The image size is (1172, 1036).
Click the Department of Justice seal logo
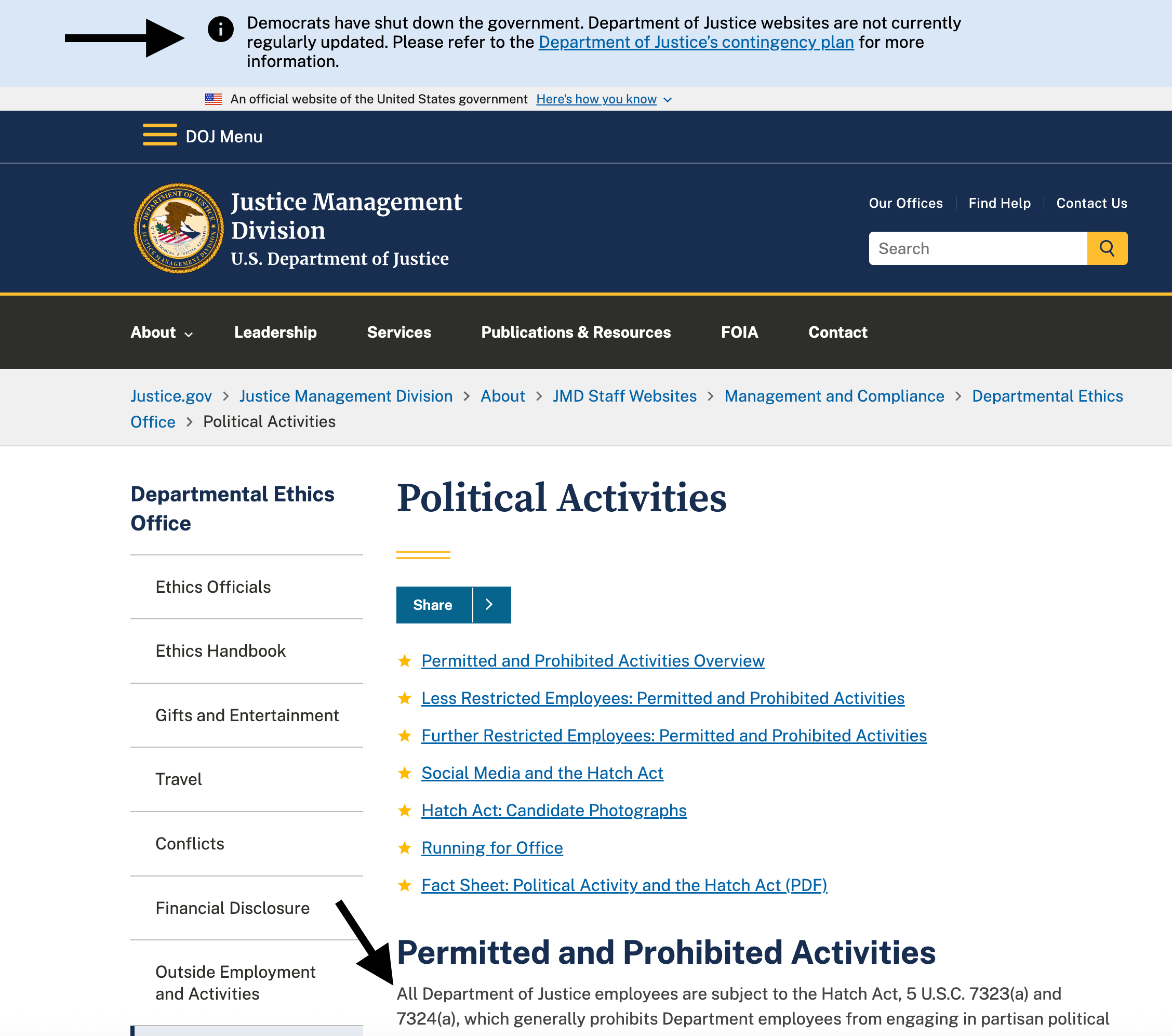pos(178,228)
